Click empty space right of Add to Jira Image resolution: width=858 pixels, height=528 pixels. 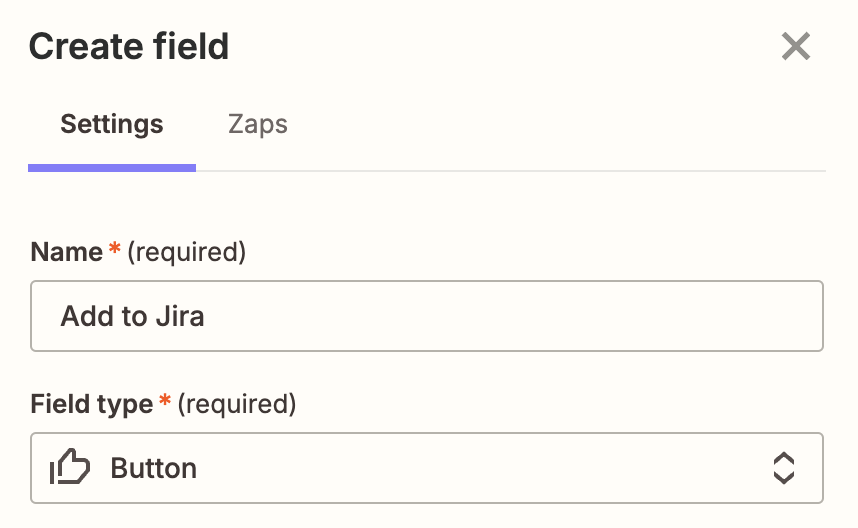pyautogui.click(x=520, y=316)
